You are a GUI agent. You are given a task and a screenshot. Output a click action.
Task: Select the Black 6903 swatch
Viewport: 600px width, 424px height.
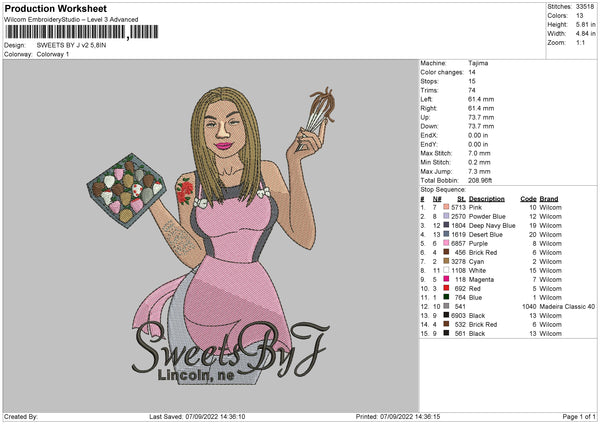click(446, 315)
